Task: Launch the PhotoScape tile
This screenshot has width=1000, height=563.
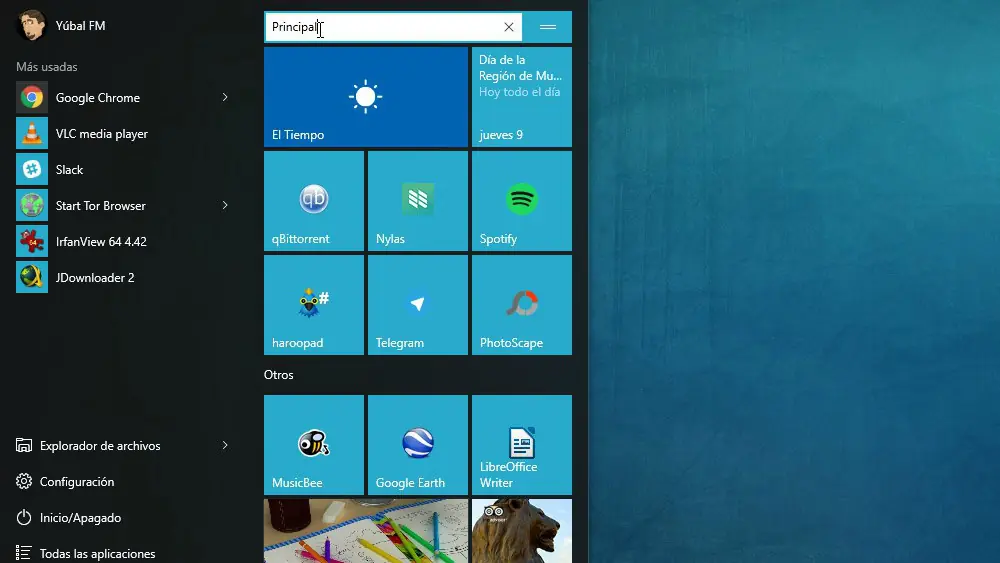Action: click(522, 305)
